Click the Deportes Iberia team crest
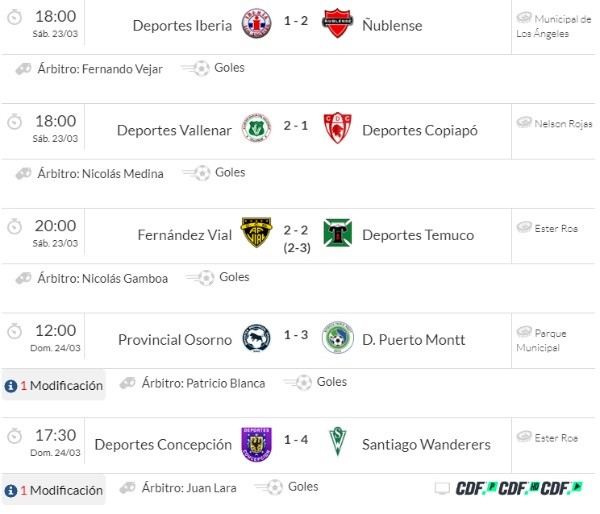 [257, 25]
